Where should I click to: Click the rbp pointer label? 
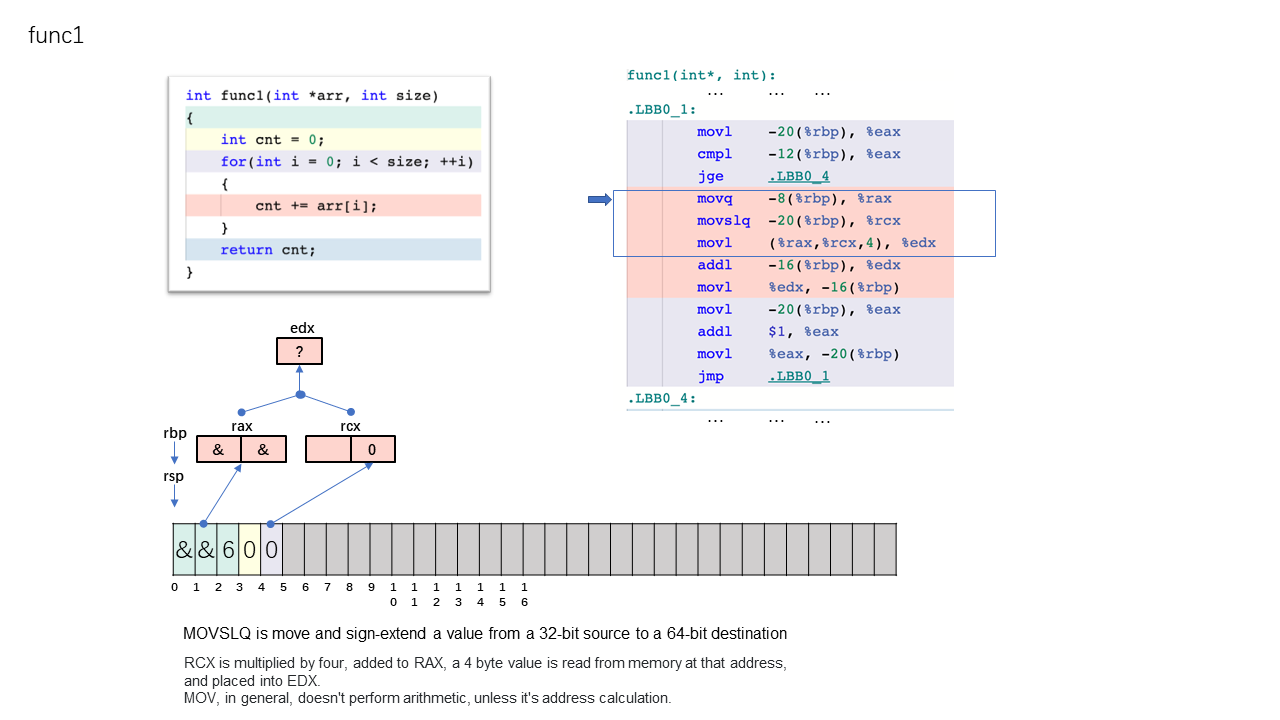coord(175,433)
